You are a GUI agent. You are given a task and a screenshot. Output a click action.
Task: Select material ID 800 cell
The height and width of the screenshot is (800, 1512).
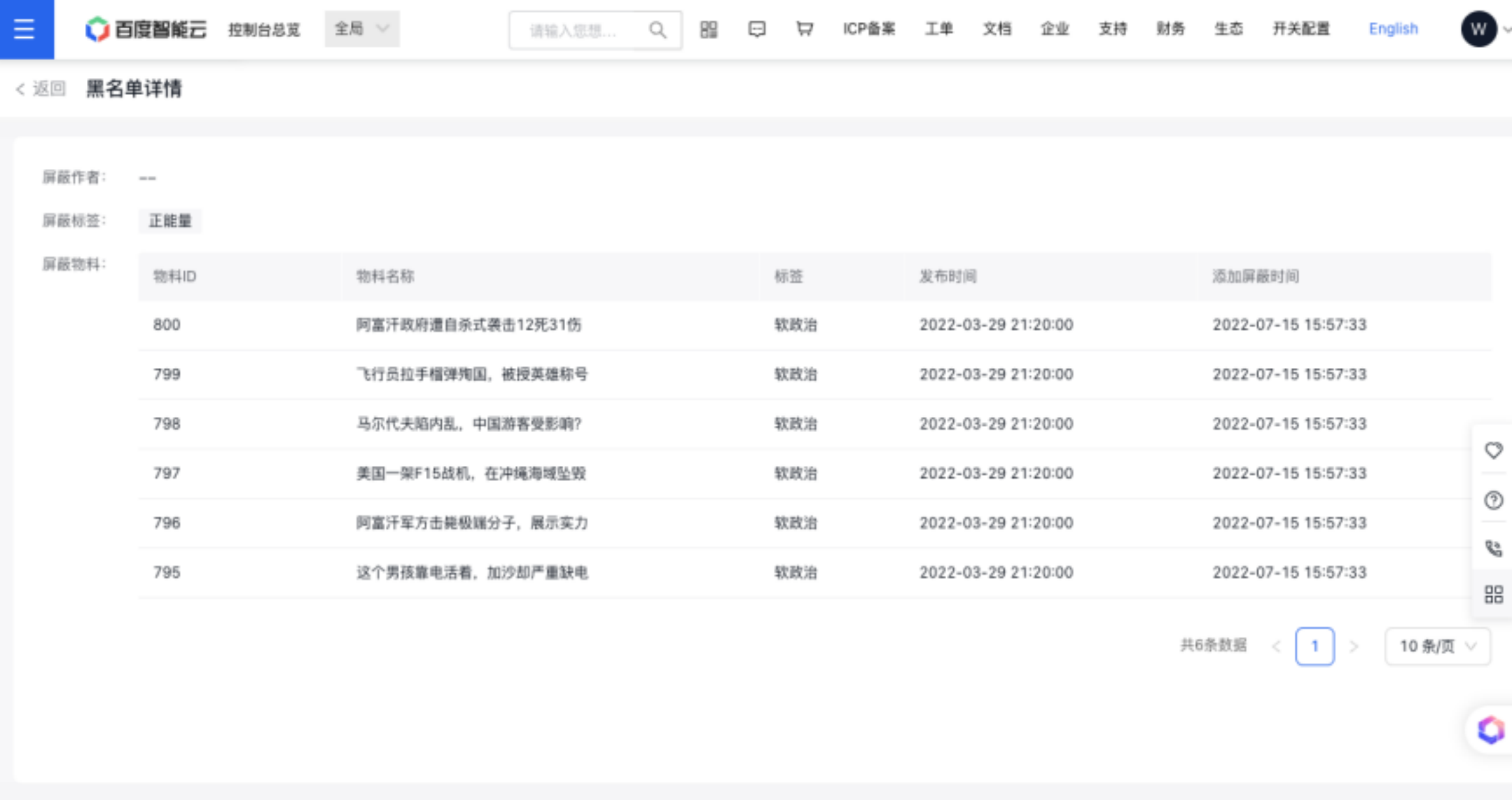(167, 325)
